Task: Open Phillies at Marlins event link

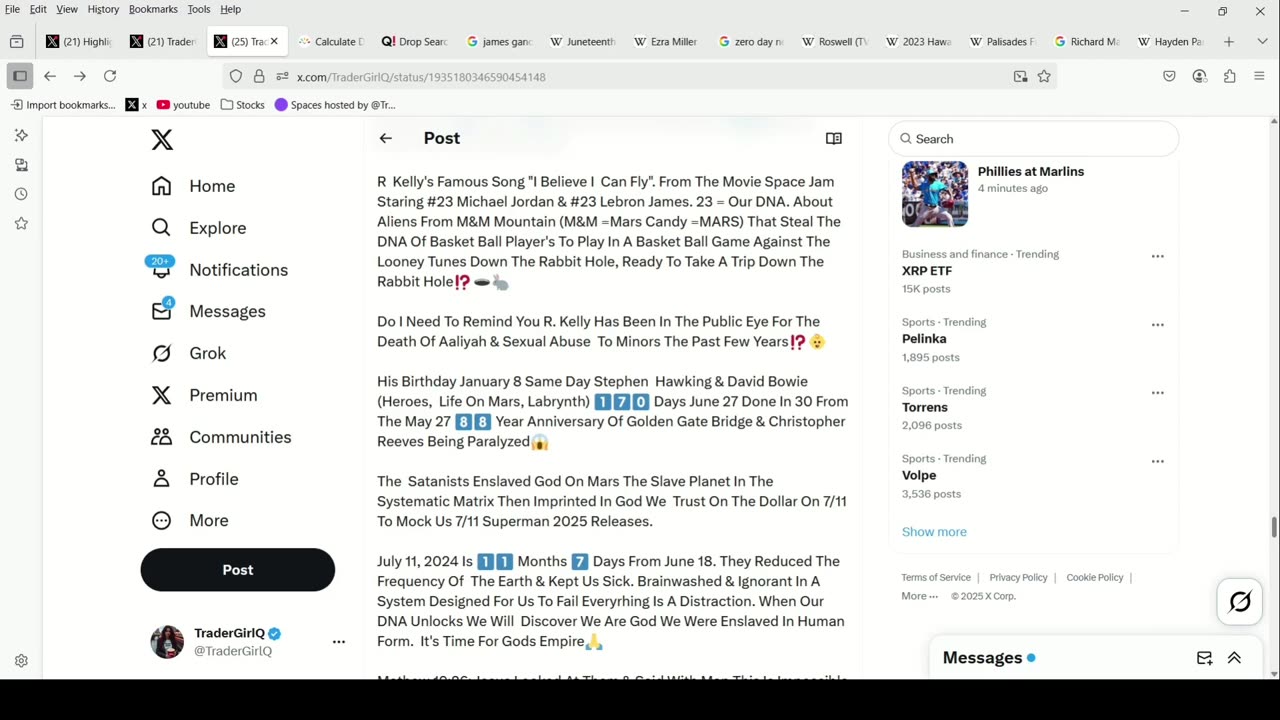Action: 1030,172
